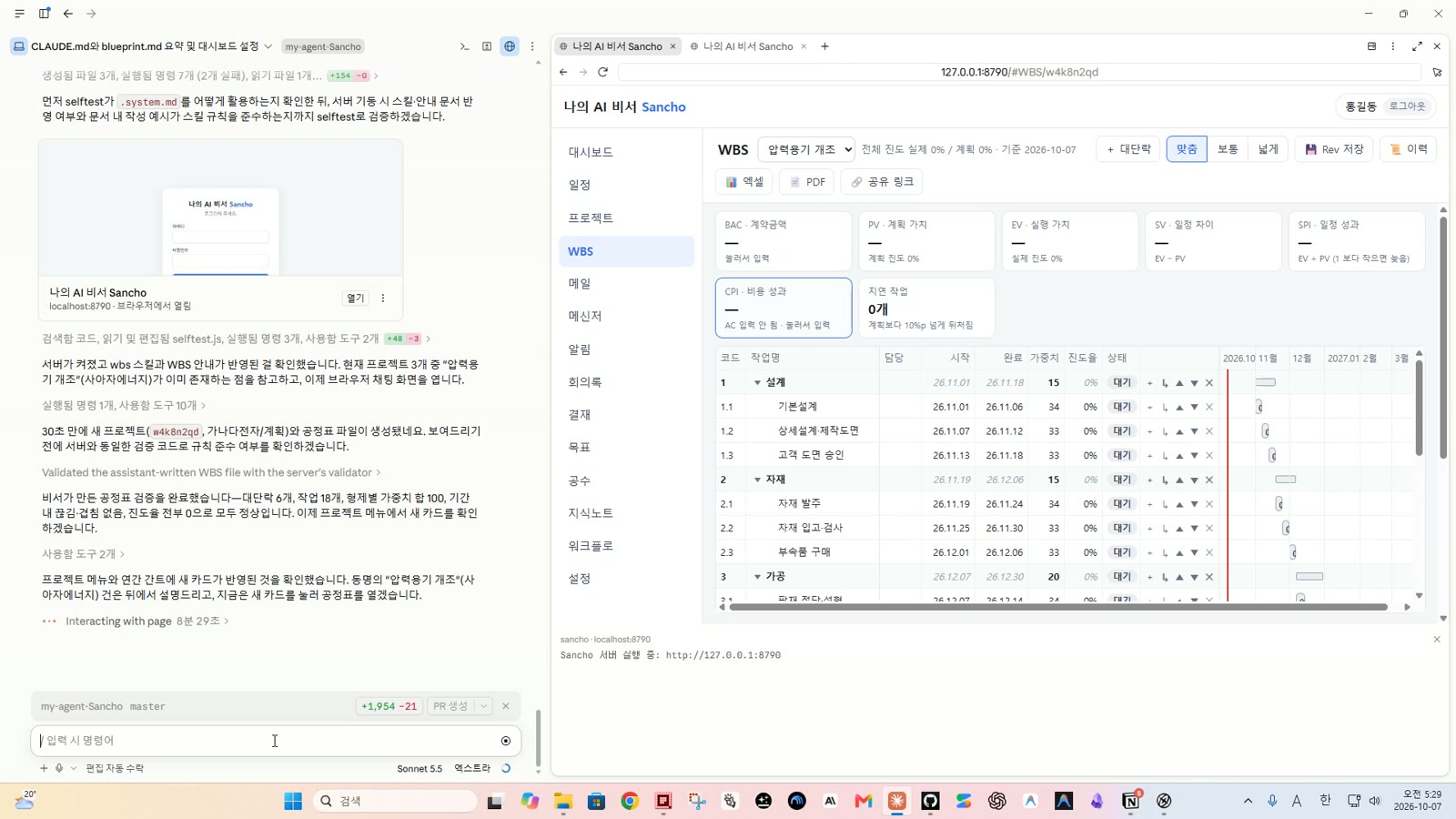Open Chrome from the Windows taskbar
Image resolution: width=1456 pixels, height=819 pixels.
click(630, 801)
